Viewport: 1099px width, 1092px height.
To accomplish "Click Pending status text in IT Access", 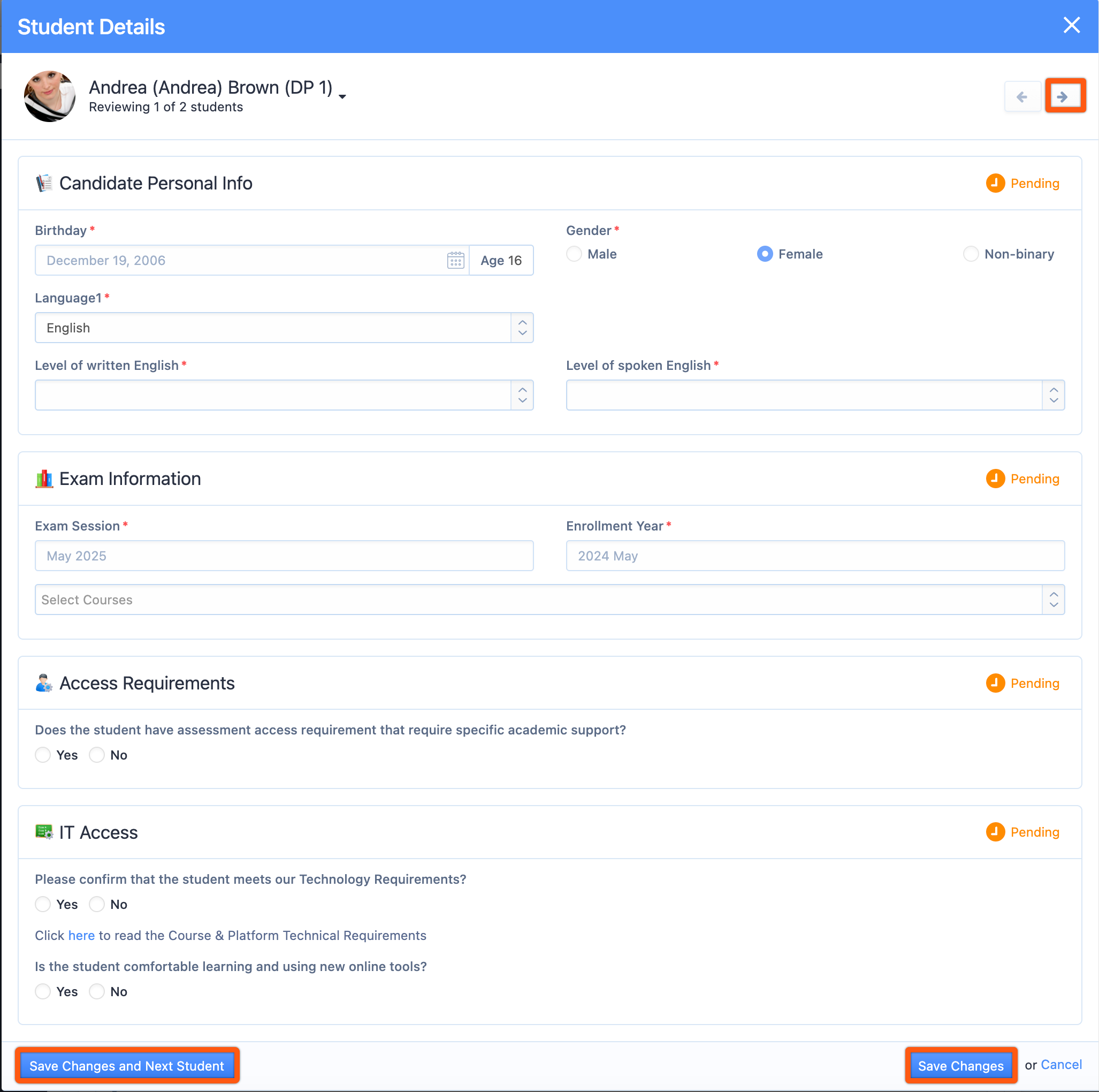I will pos(1035,832).
